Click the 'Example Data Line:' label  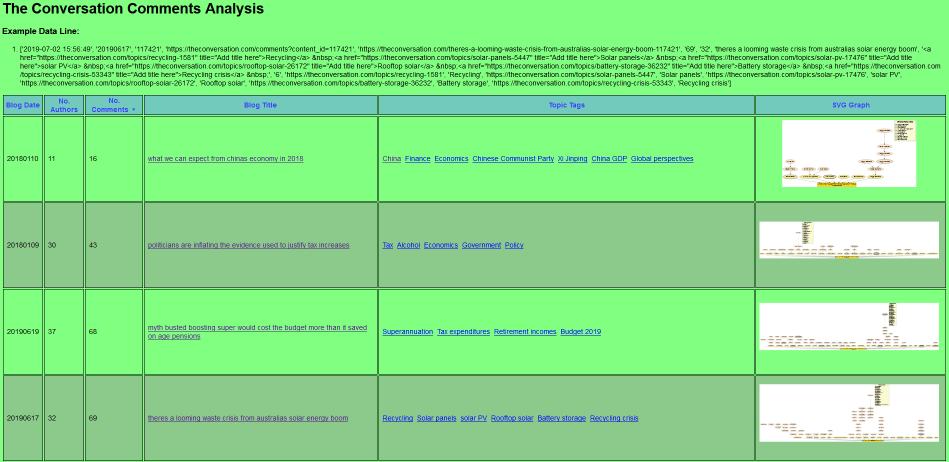tap(41, 31)
